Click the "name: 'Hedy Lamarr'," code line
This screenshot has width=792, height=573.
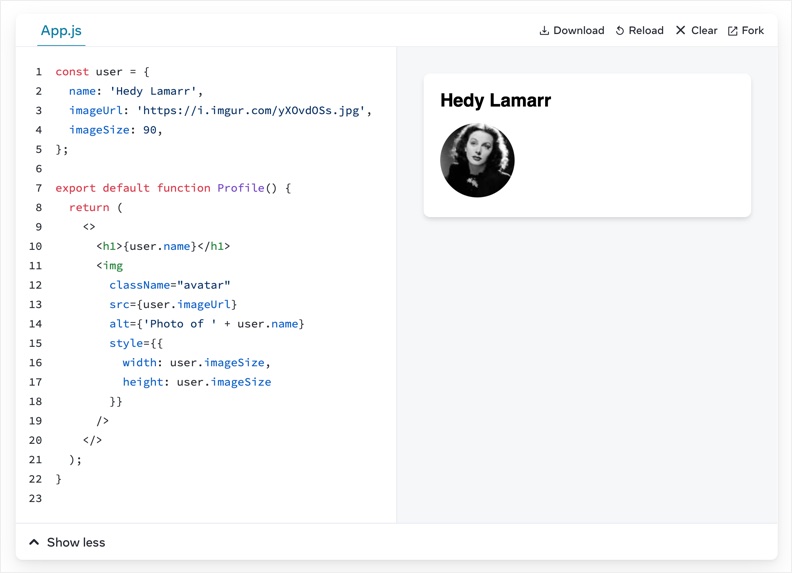coord(136,91)
